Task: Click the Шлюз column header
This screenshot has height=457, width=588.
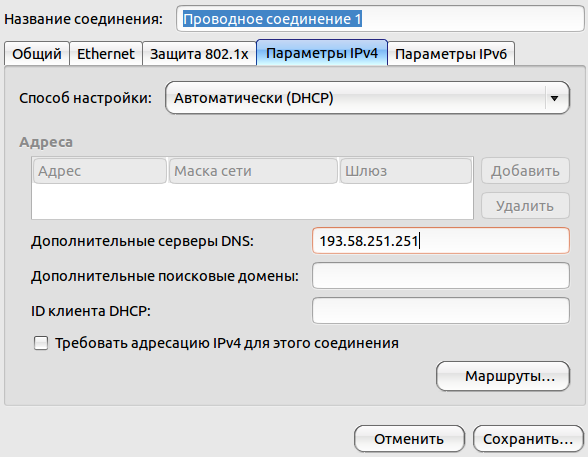Action: tap(406, 171)
